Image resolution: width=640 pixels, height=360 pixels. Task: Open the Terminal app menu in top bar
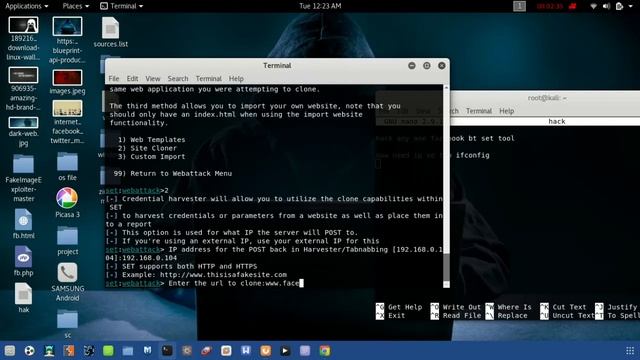[122, 6]
